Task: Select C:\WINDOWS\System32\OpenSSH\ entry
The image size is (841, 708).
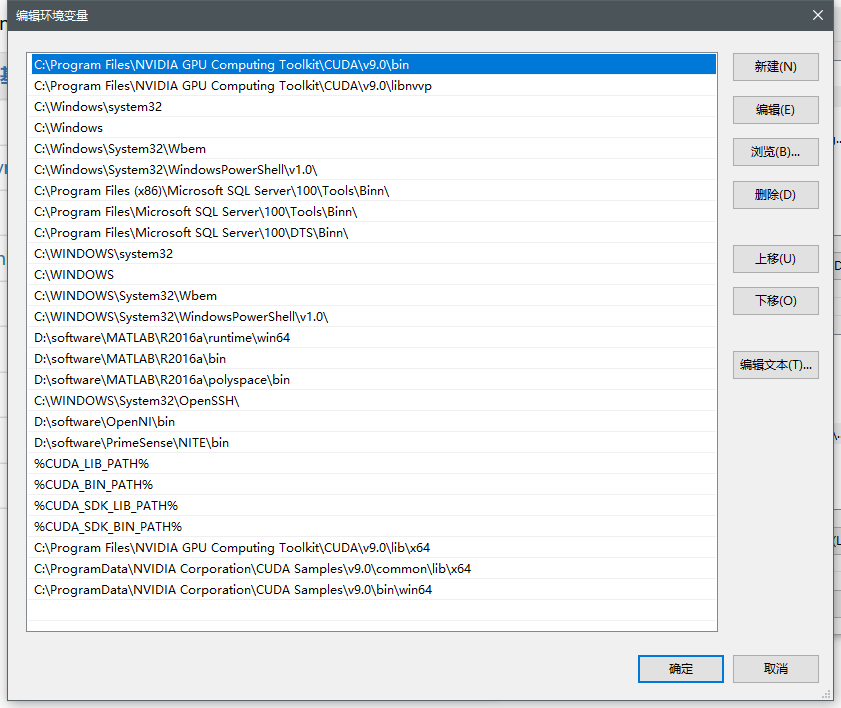Action: pyautogui.click(x=373, y=401)
